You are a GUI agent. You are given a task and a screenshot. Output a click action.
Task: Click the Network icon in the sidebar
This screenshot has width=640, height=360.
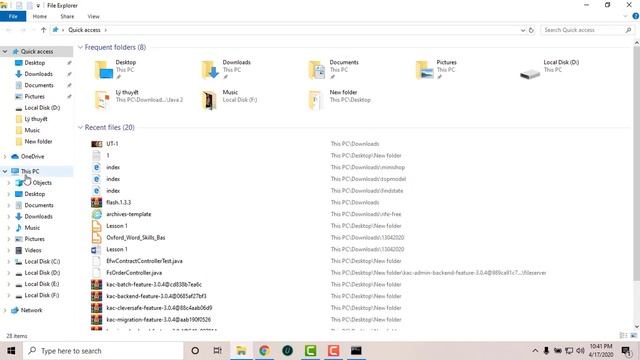coord(15,310)
